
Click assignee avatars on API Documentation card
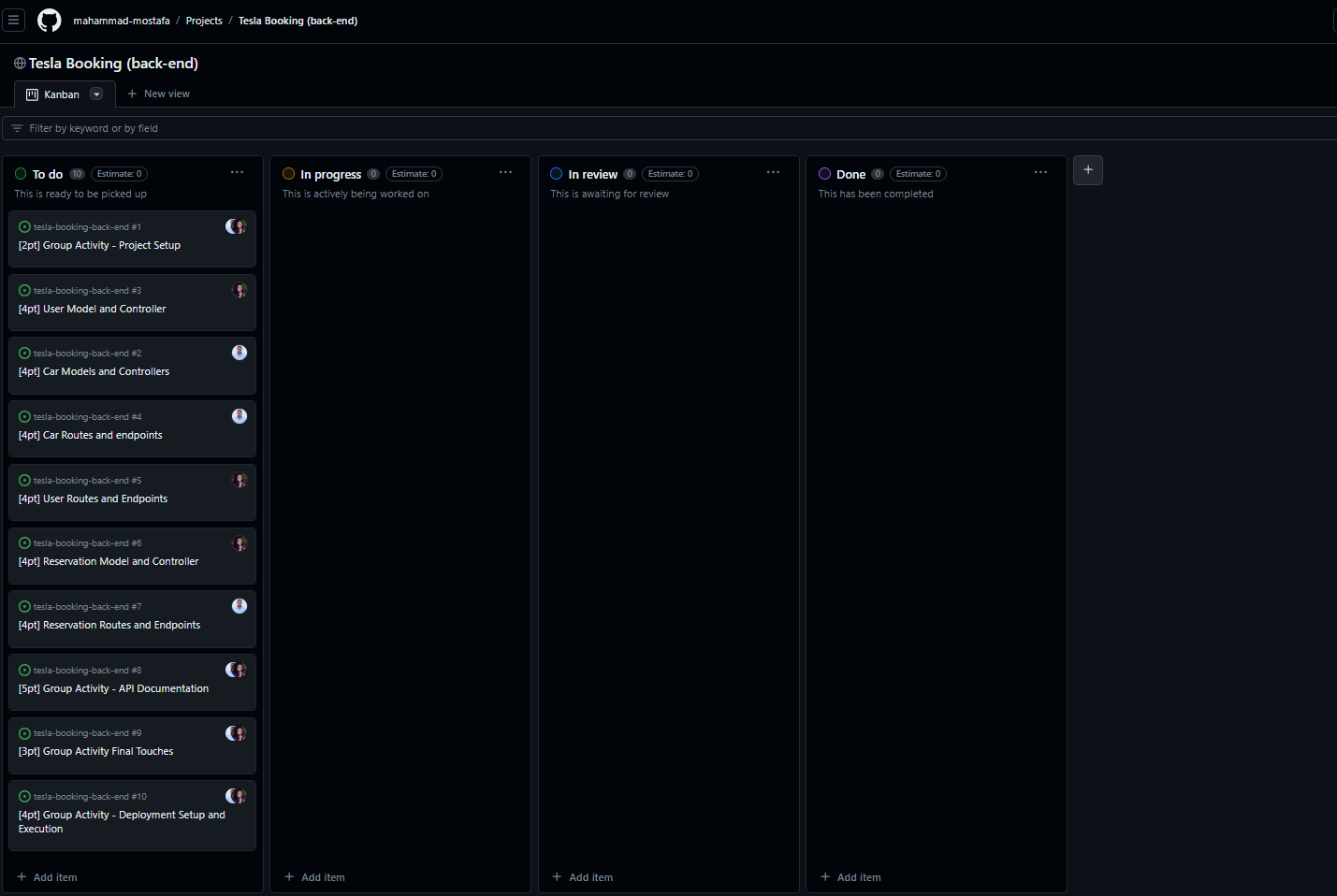pyautogui.click(x=236, y=670)
